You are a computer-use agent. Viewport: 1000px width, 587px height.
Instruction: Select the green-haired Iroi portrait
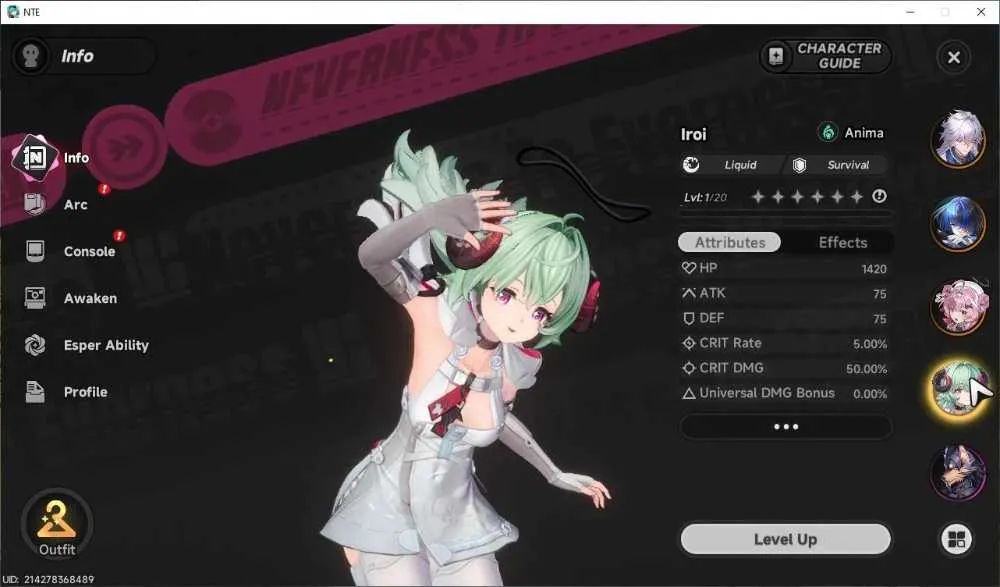(x=957, y=390)
